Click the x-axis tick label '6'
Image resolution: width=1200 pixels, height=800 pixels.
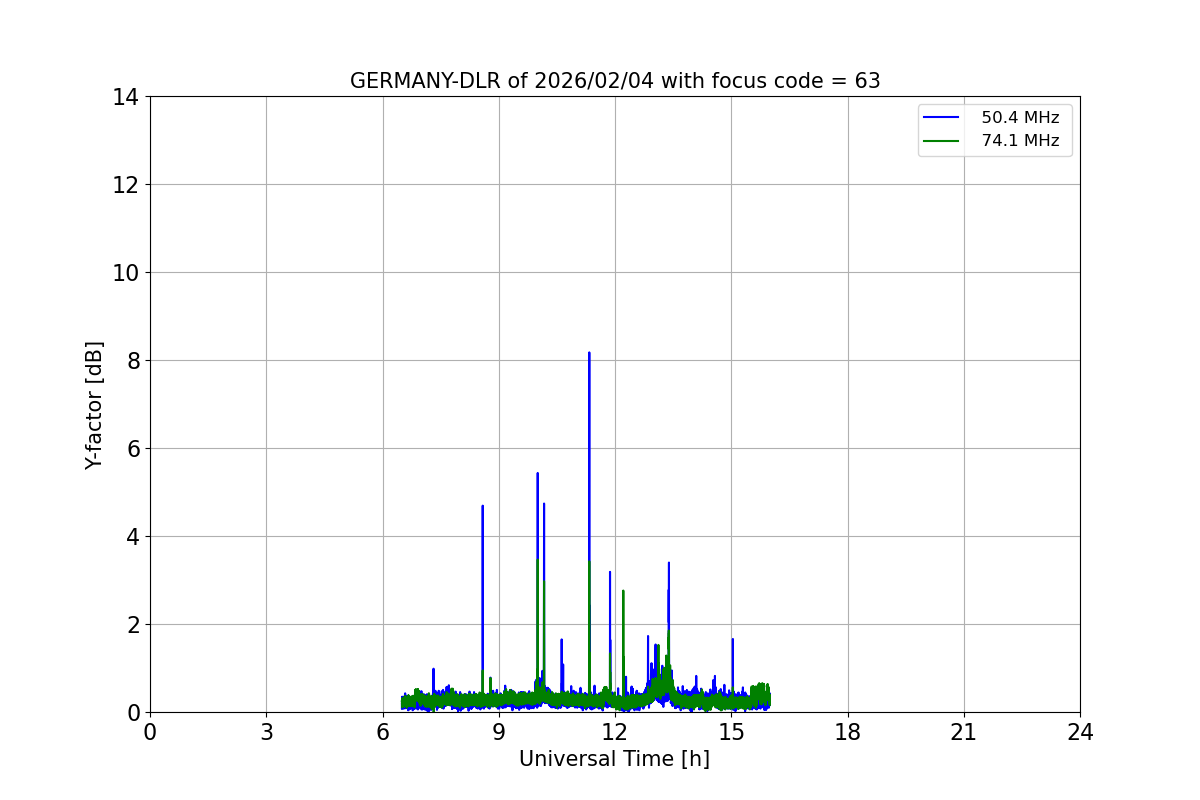[x=383, y=732]
